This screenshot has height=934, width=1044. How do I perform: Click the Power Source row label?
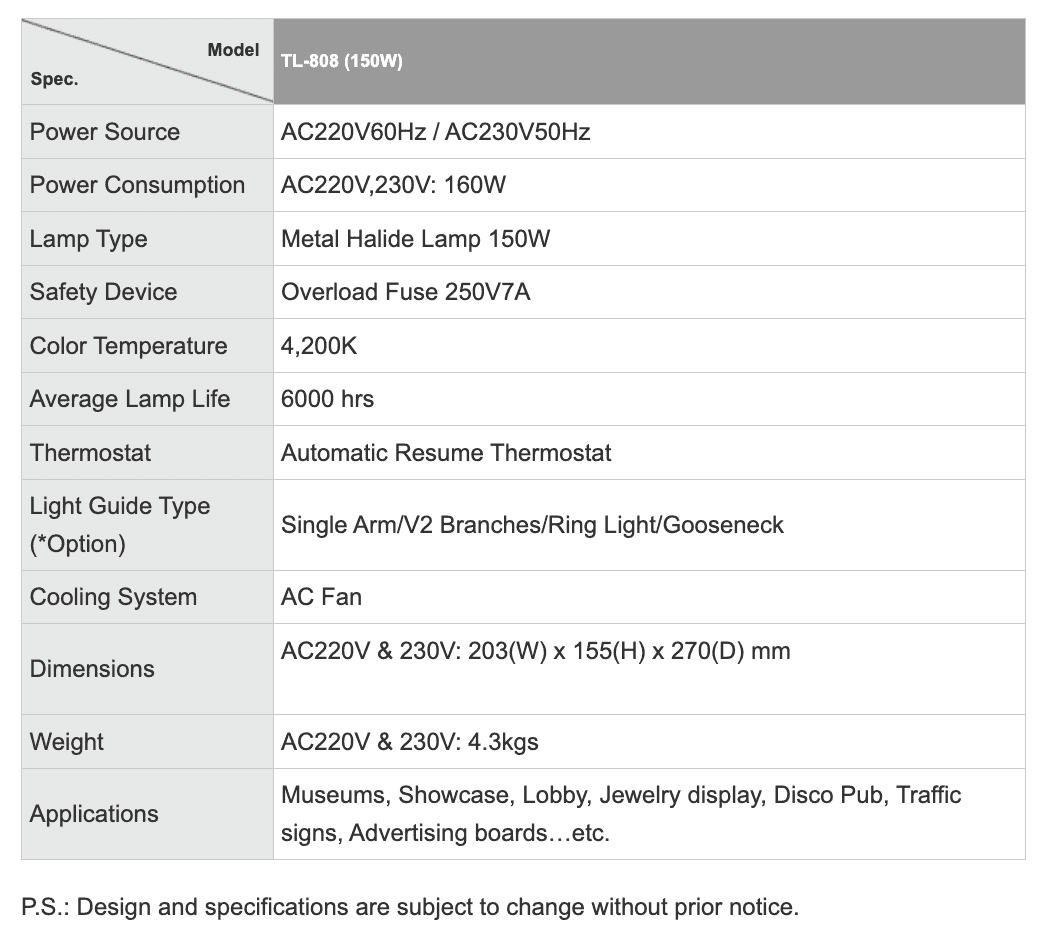[x=105, y=132]
